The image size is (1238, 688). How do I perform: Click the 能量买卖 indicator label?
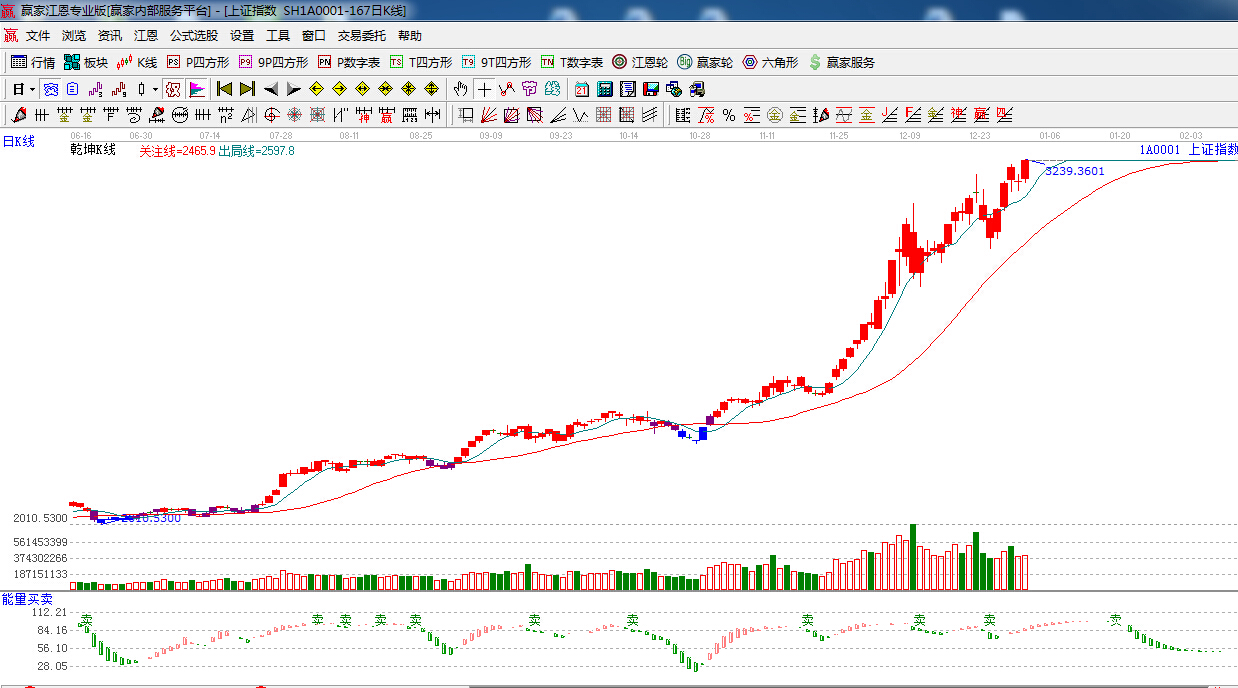(27, 599)
